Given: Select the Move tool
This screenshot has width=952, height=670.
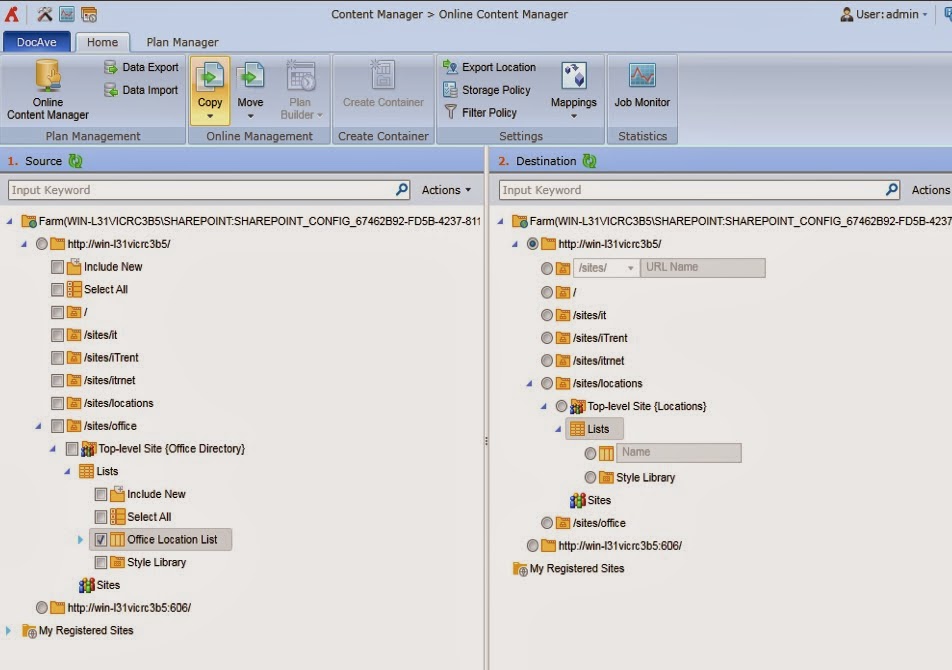Looking at the screenshot, I should [x=251, y=85].
